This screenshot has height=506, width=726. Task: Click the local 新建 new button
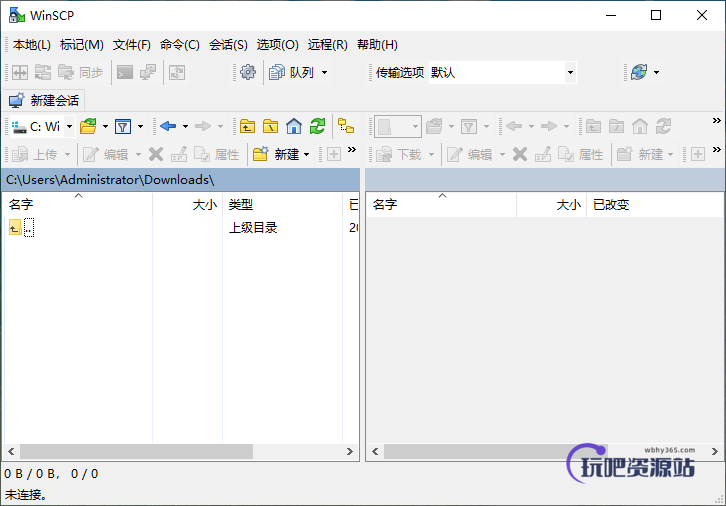click(x=276, y=154)
